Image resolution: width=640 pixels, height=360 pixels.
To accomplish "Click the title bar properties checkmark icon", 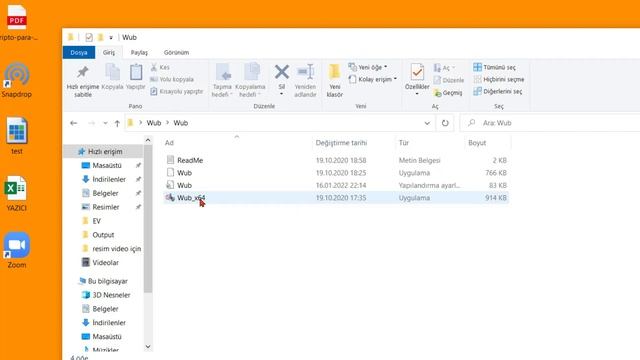I will click(x=89, y=38).
